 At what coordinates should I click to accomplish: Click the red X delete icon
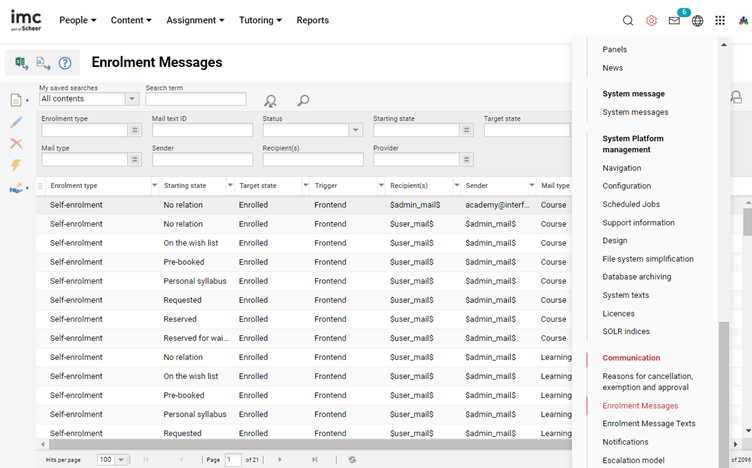pyautogui.click(x=16, y=143)
